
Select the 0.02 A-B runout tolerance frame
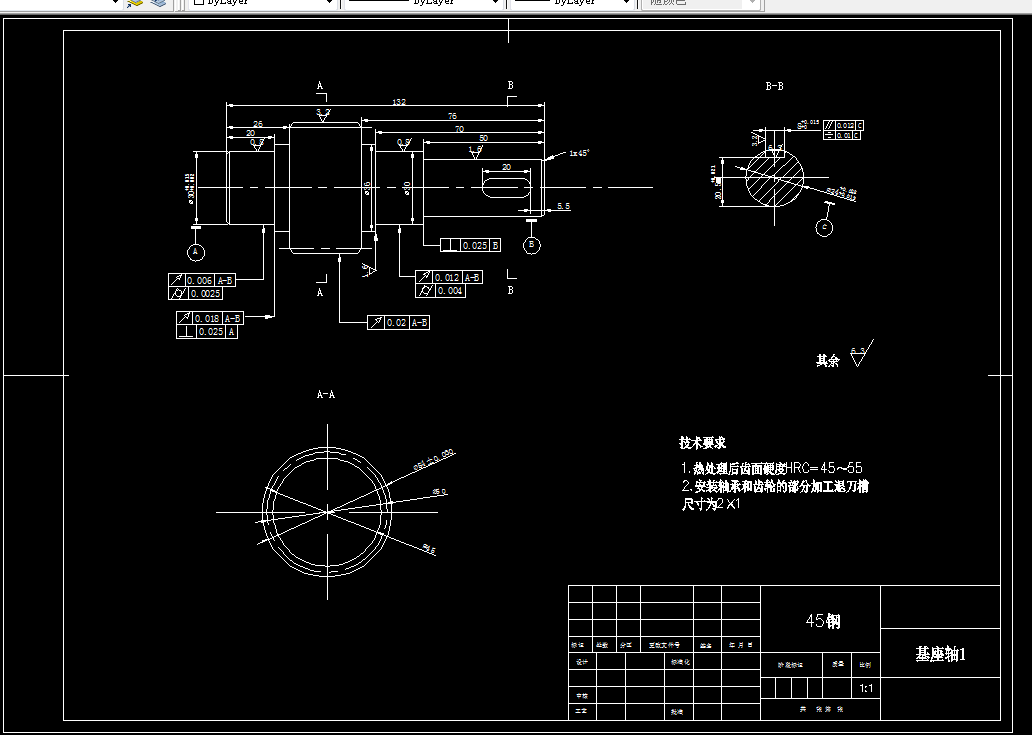click(398, 322)
